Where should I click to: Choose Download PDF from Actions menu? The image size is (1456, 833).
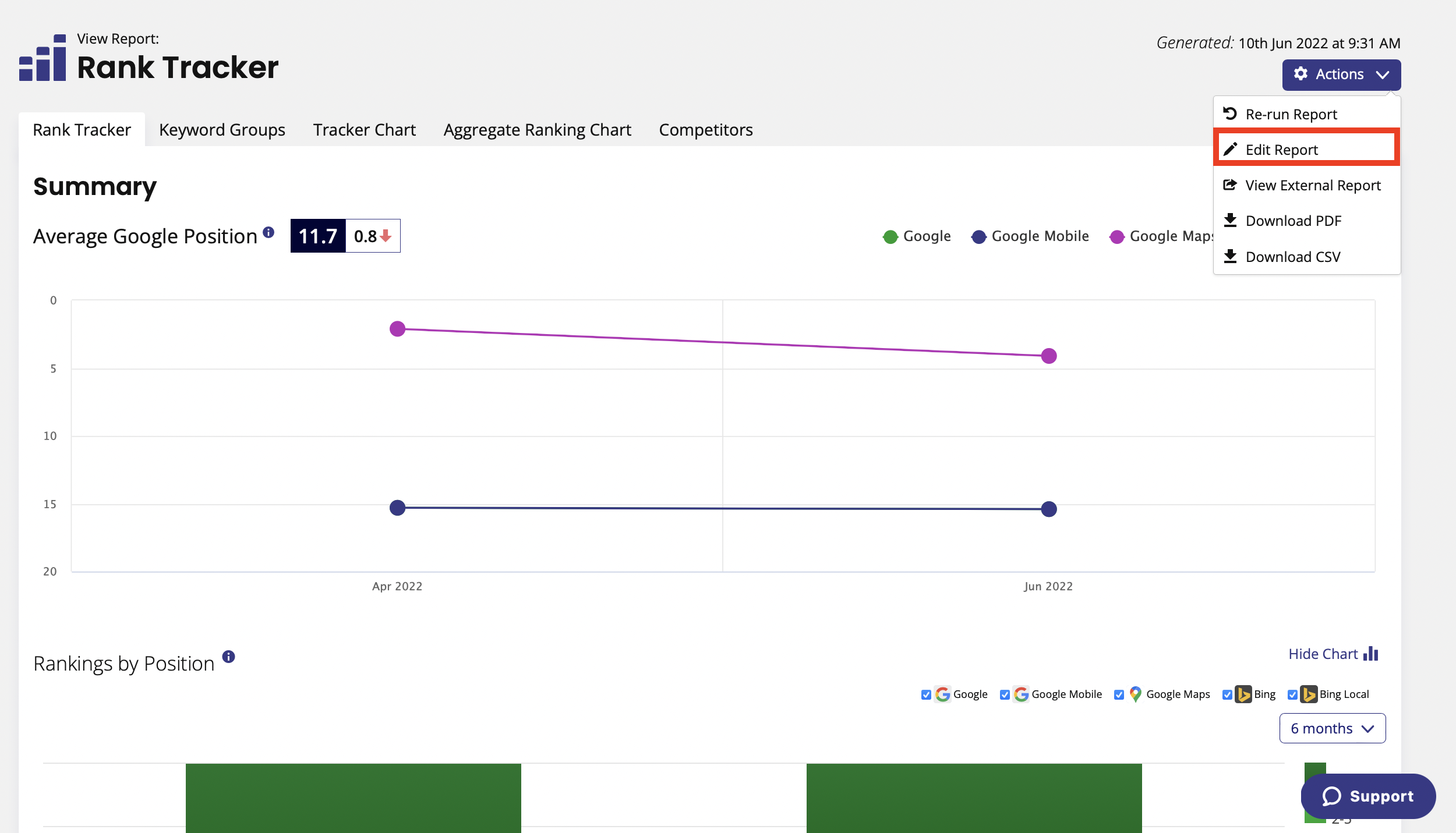point(1307,221)
